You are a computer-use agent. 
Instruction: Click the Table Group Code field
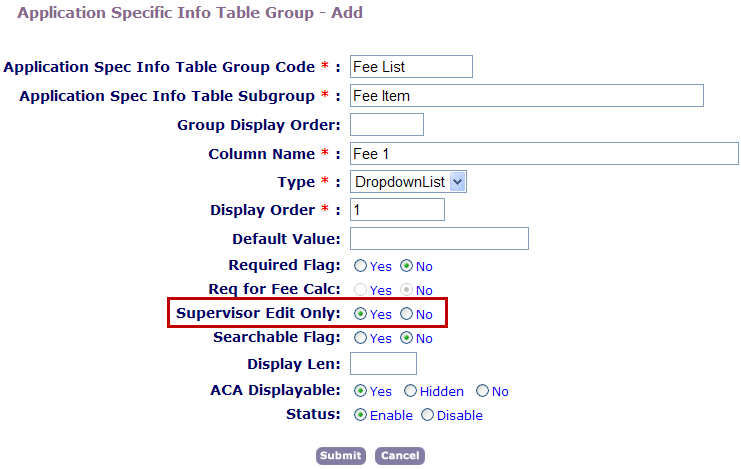tap(411, 67)
